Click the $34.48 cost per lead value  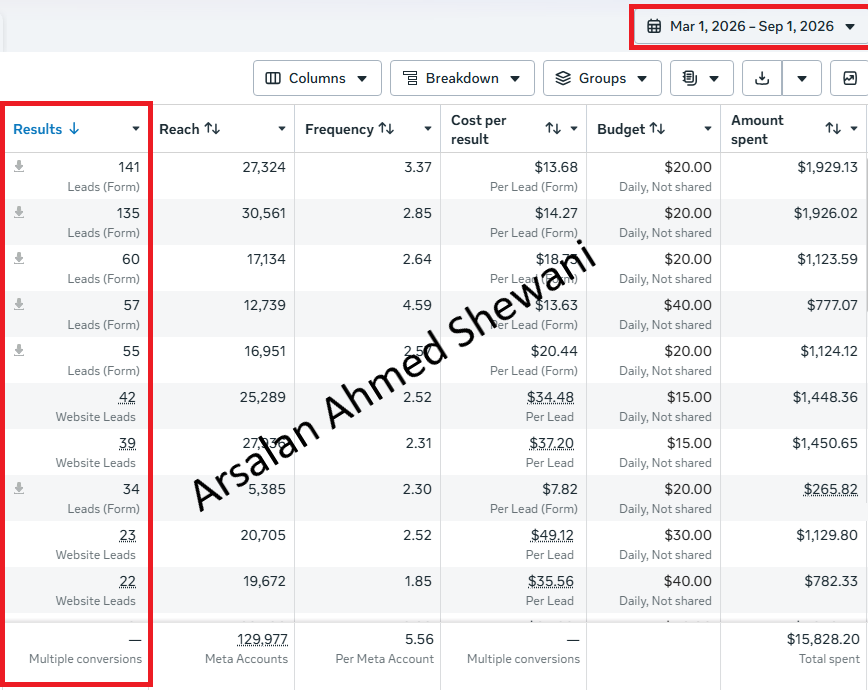click(x=550, y=398)
